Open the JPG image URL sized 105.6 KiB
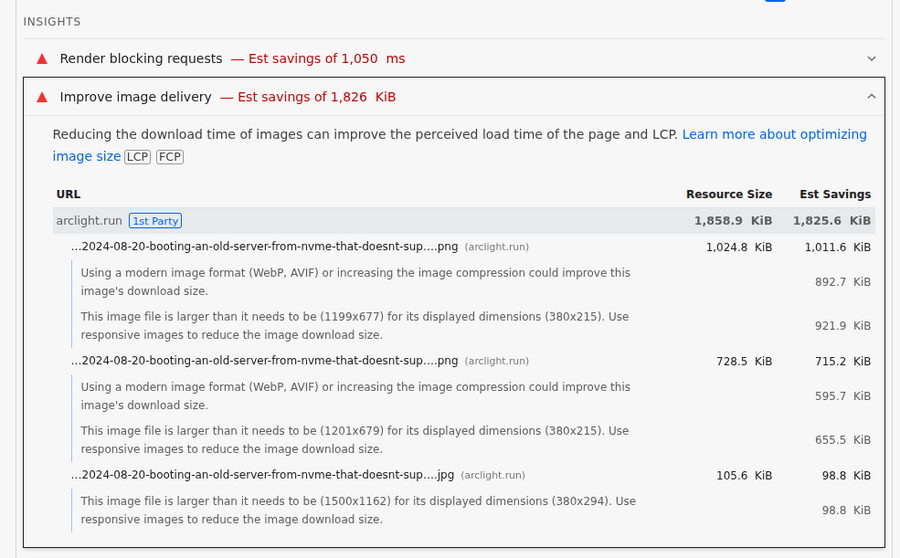 pyautogui.click(x=262, y=475)
